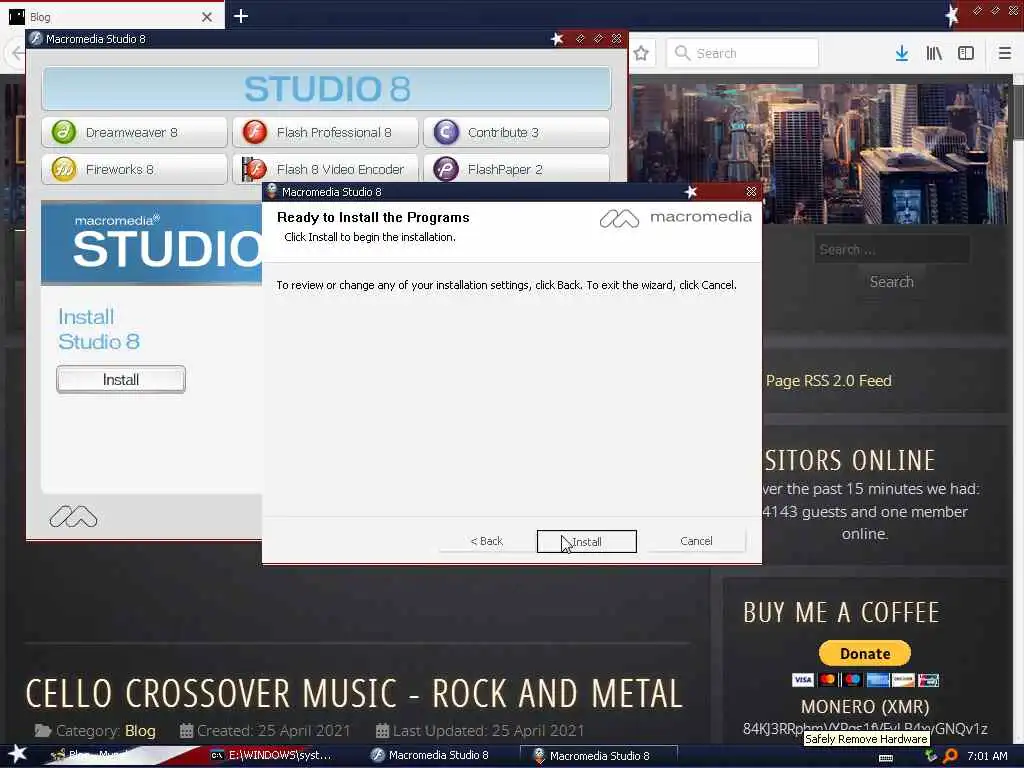Open the Page RSS 2.0 Feed link

pyautogui.click(x=828, y=381)
